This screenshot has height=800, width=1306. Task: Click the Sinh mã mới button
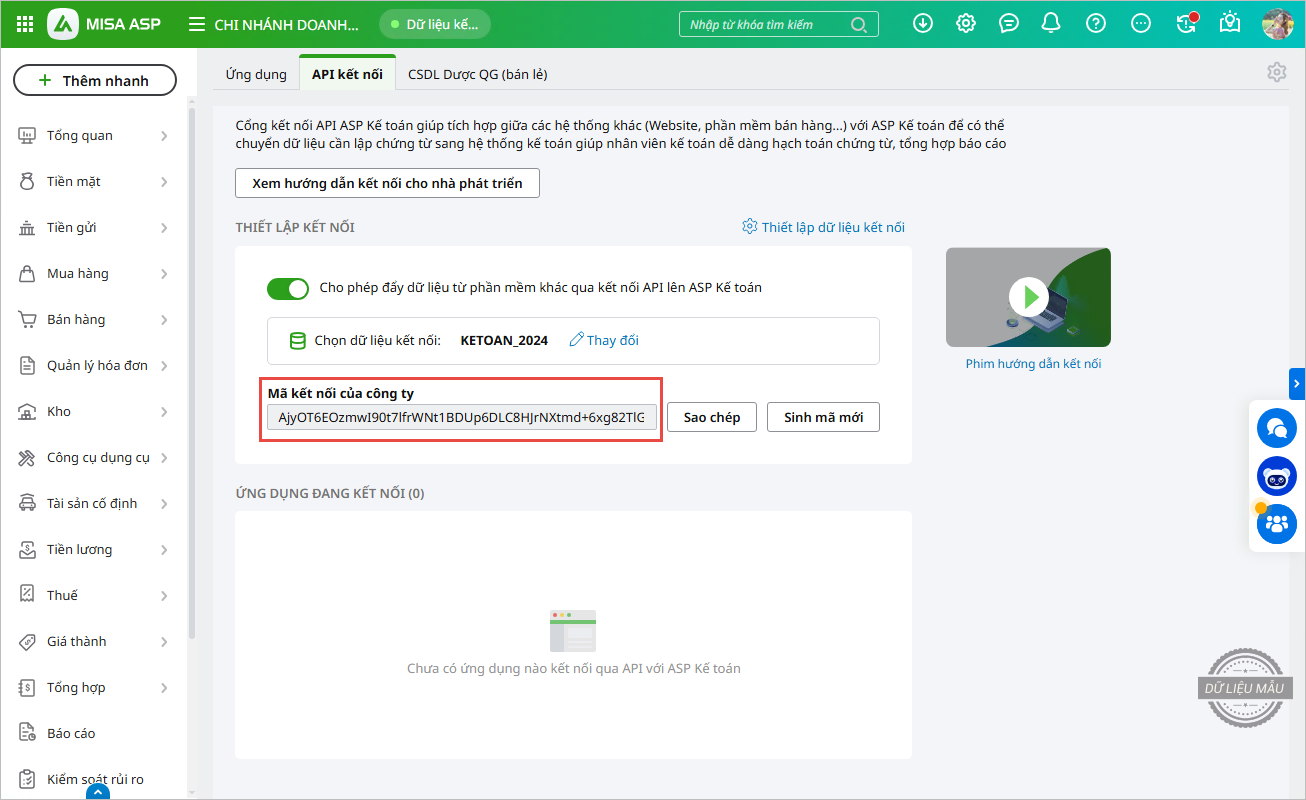[823, 417]
